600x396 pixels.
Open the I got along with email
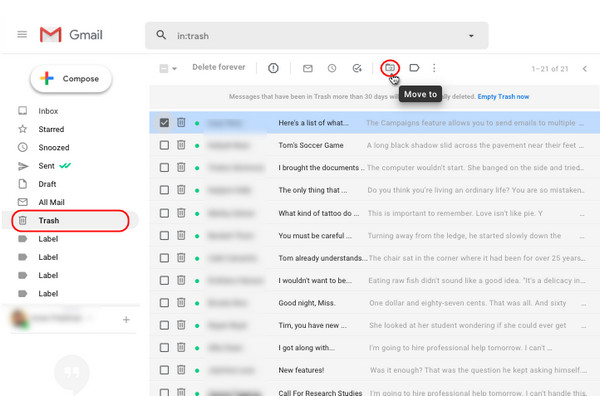375,348
